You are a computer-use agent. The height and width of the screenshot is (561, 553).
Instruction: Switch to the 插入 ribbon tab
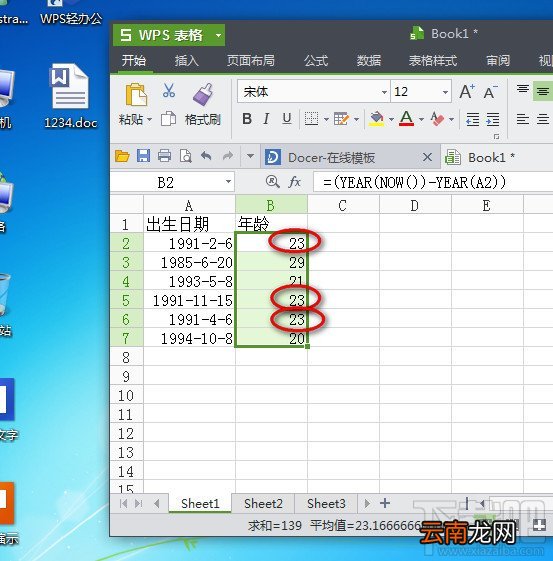click(x=186, y=60)
